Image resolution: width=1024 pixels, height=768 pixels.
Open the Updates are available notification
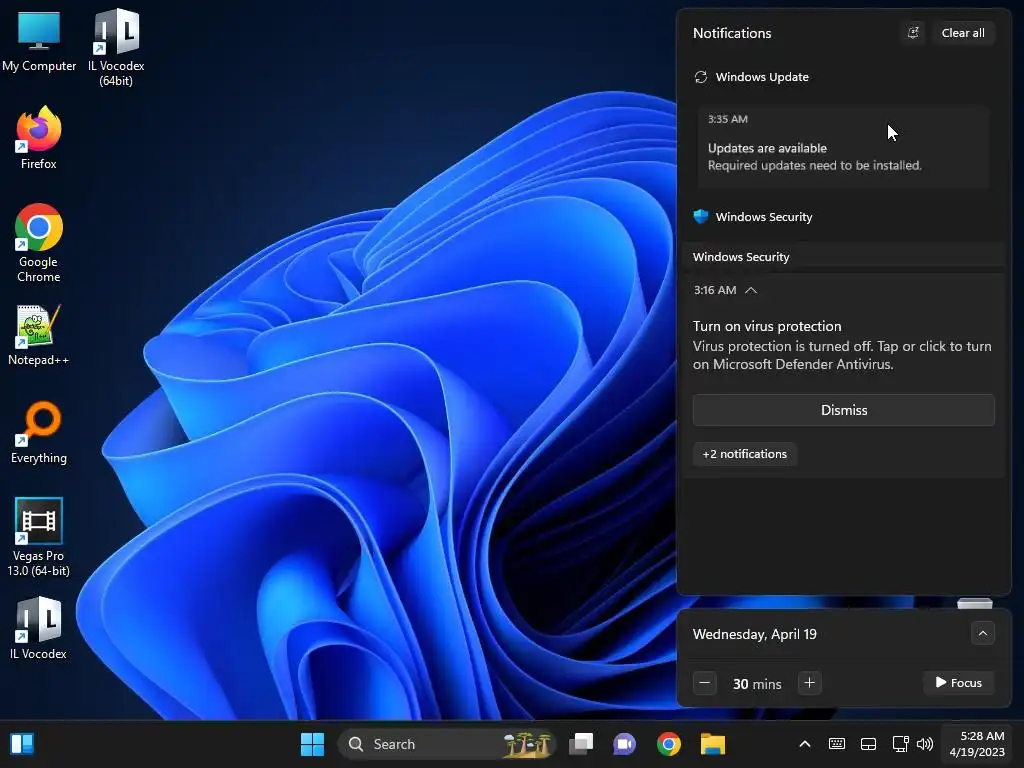point(843,146)
